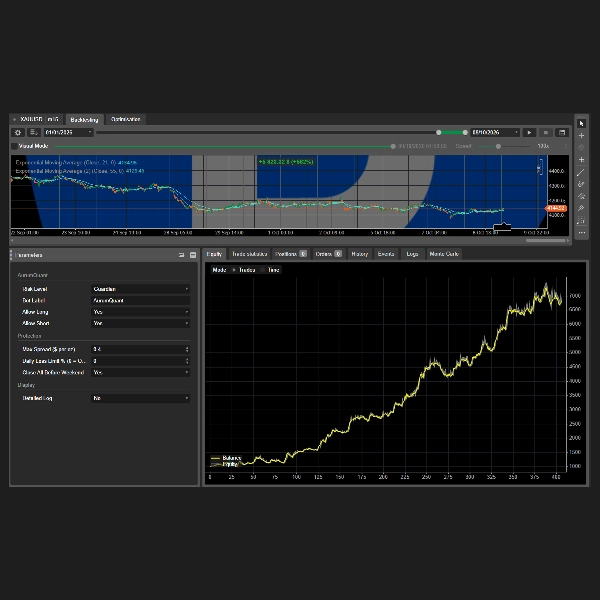Switch to the Optimization tab
The image size is (600, 600).
pos(126,119)
